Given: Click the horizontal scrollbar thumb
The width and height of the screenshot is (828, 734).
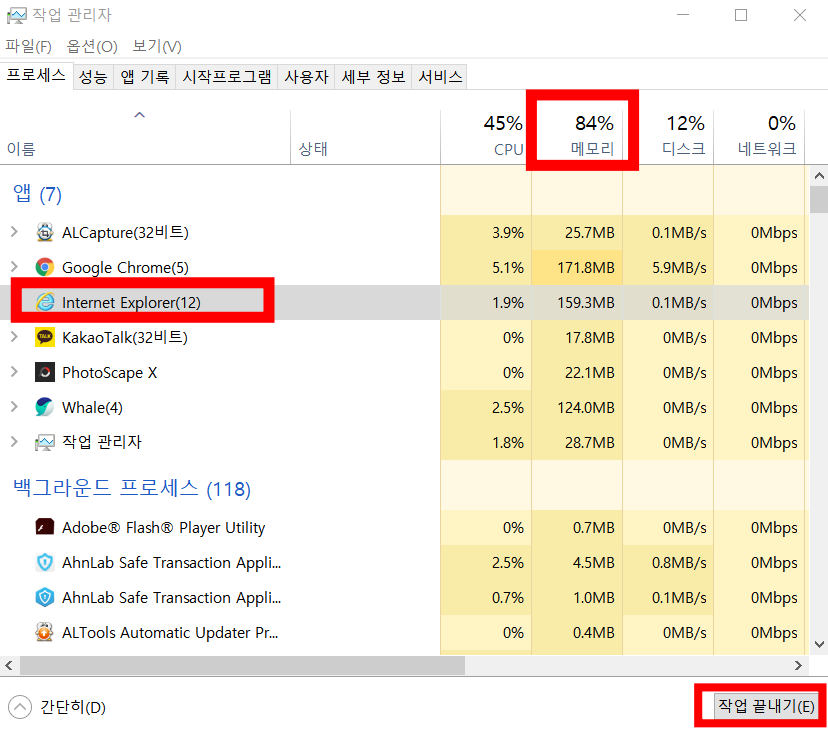Looking at the screenshot, I should [242, 665].
